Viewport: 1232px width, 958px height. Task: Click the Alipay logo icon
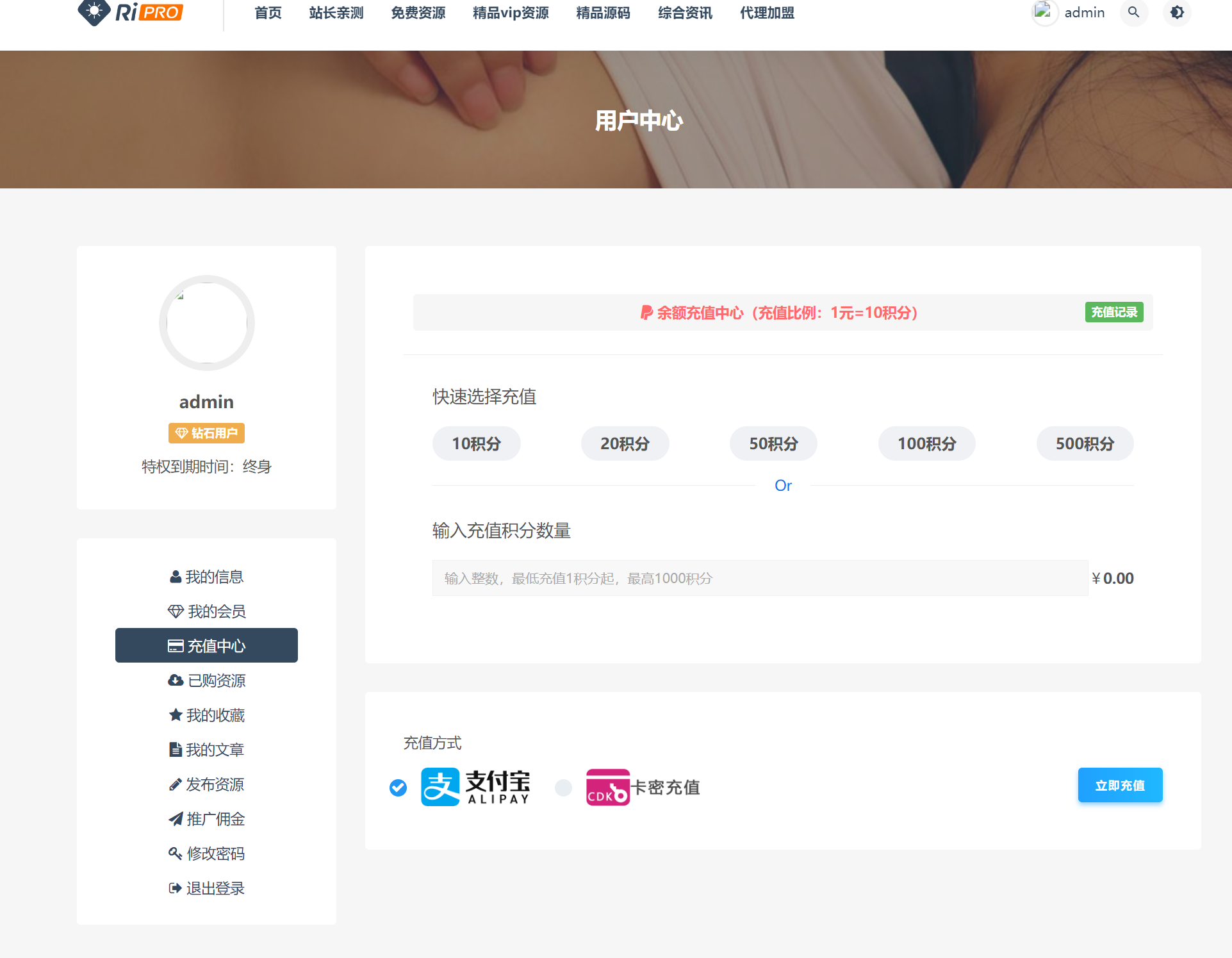[x=440, y=786]
